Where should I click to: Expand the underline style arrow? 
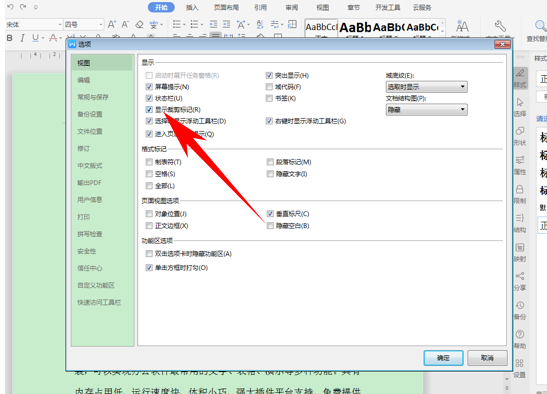click(x=43, y=38)
